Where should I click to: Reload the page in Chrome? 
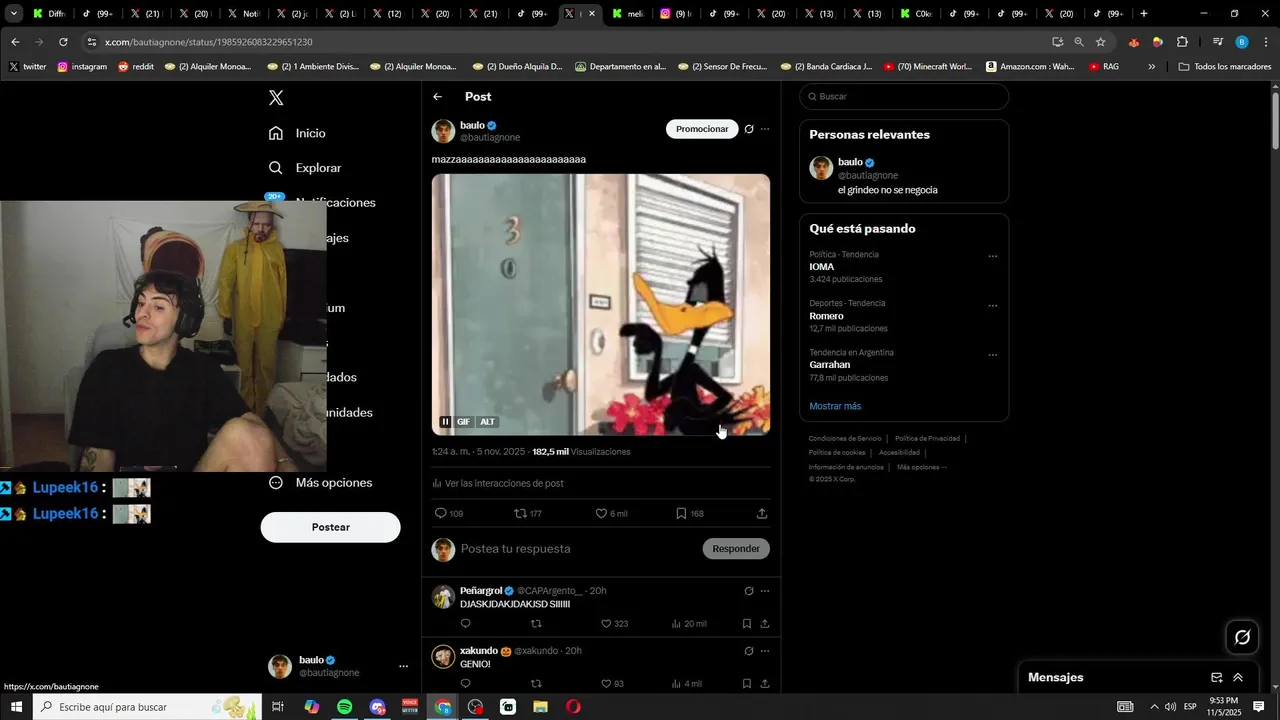63,42
